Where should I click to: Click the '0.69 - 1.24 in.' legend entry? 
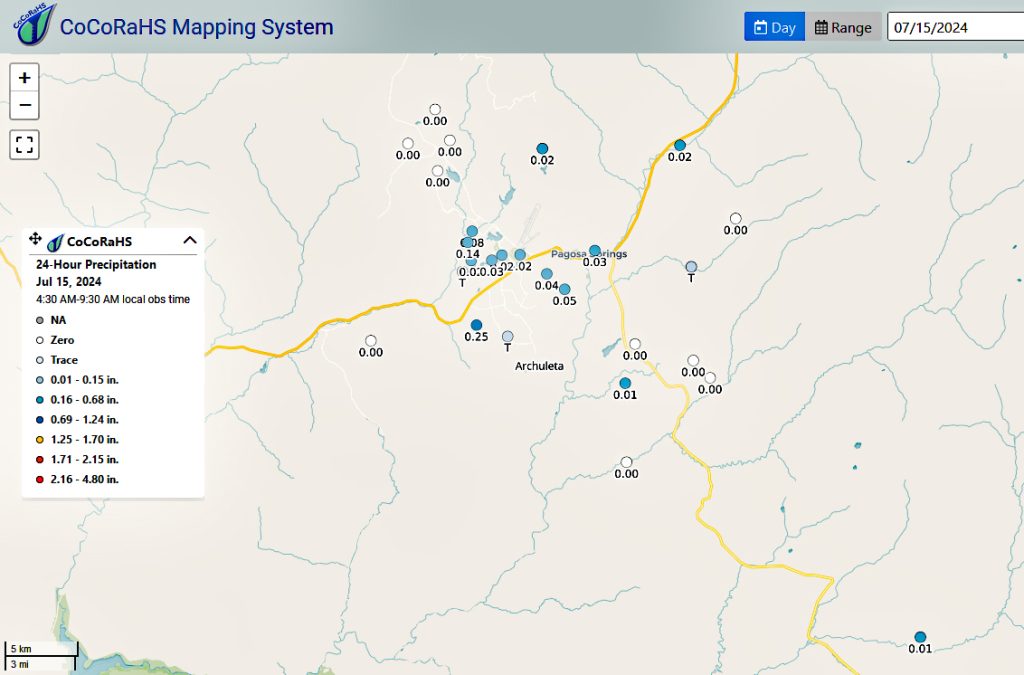pos(84,420)
